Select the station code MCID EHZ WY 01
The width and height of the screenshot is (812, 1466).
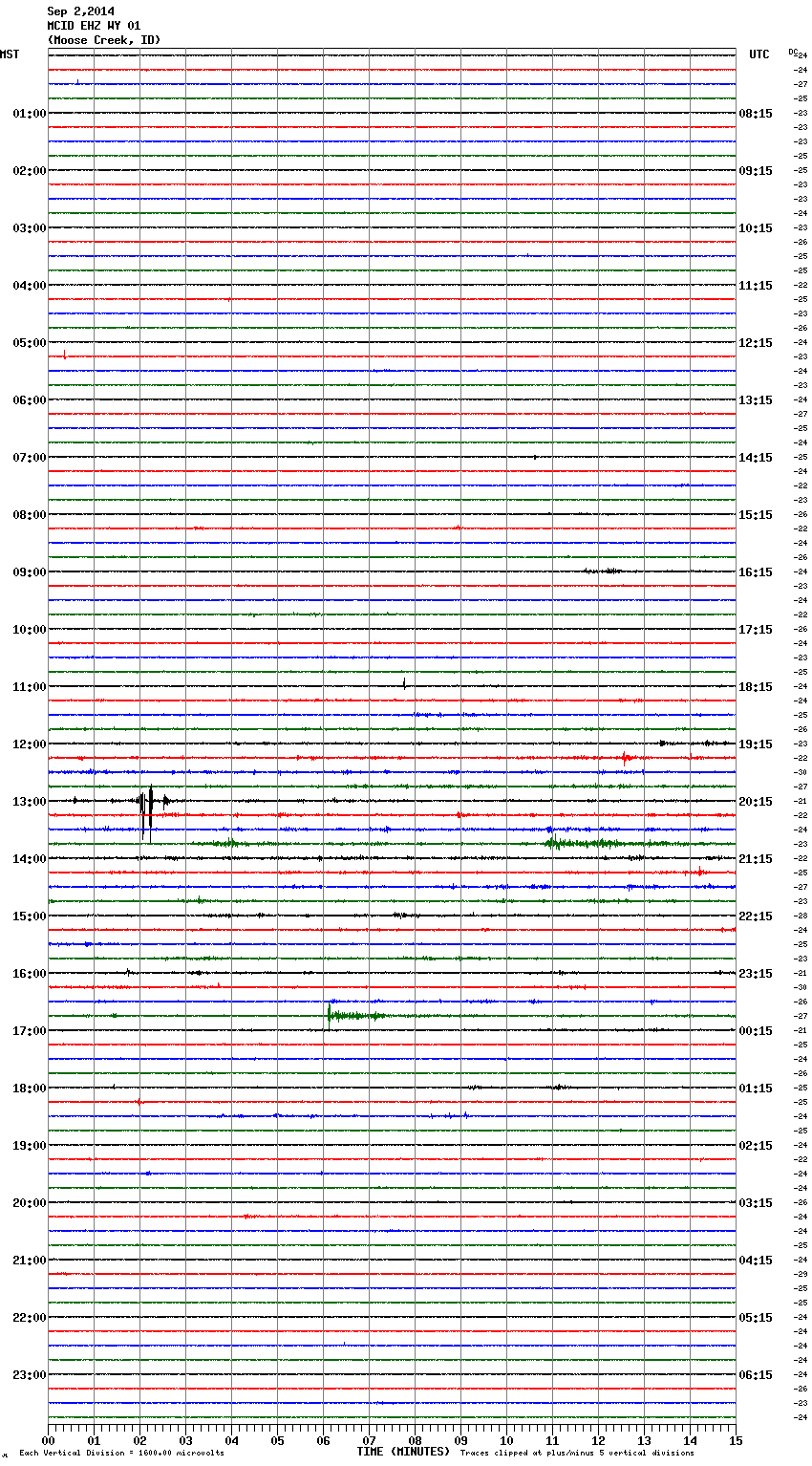94,26
